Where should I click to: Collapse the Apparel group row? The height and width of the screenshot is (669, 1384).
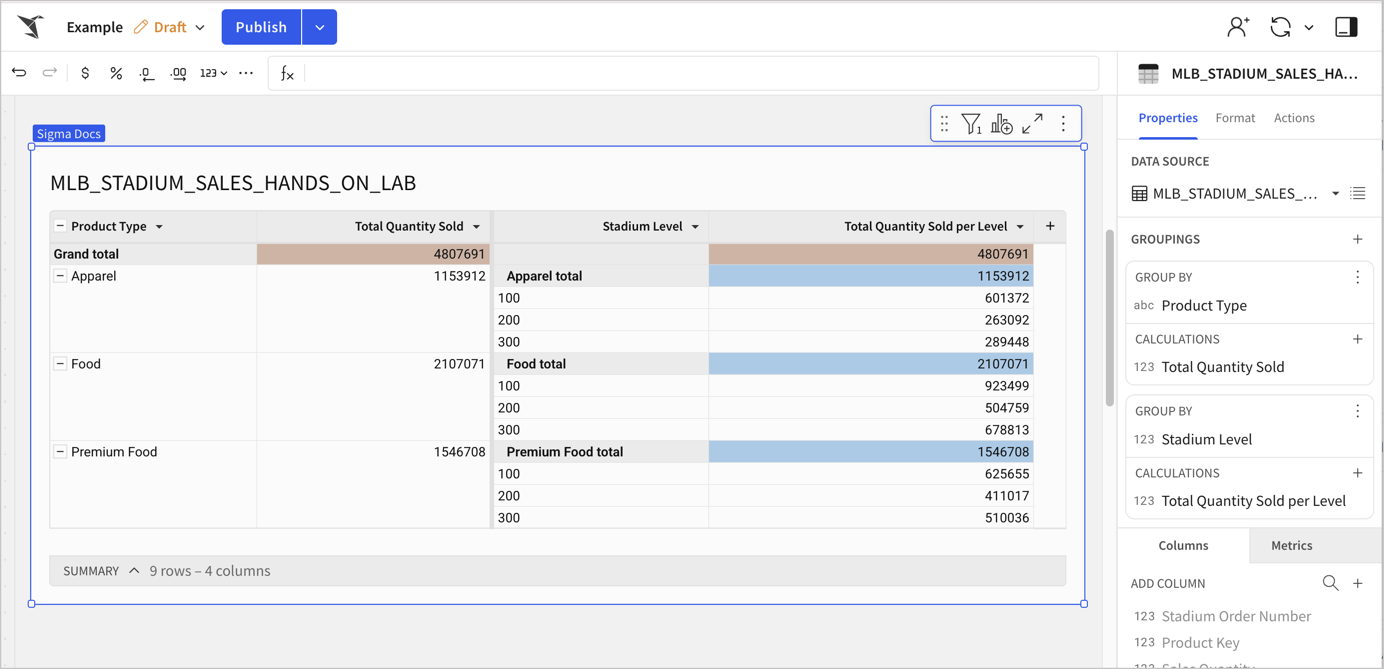60,276
